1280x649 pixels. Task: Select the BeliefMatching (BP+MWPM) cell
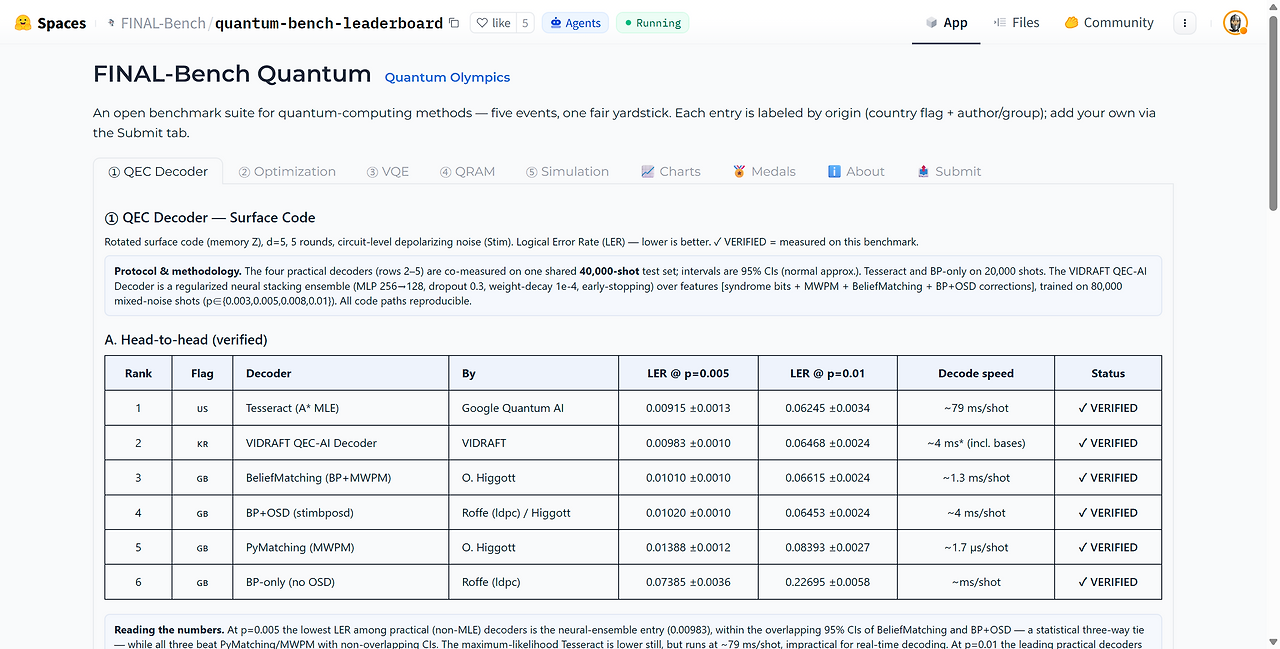point(341,478)
